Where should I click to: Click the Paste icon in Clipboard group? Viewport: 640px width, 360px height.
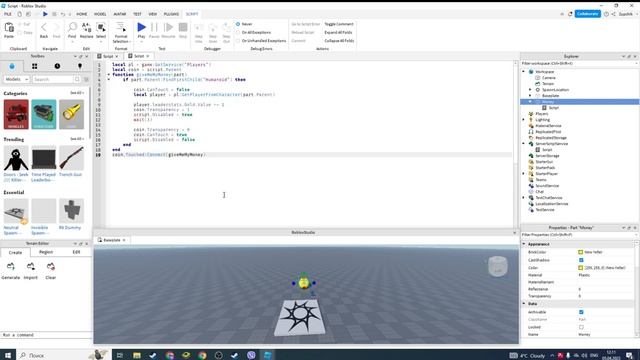tap(9, 28)
